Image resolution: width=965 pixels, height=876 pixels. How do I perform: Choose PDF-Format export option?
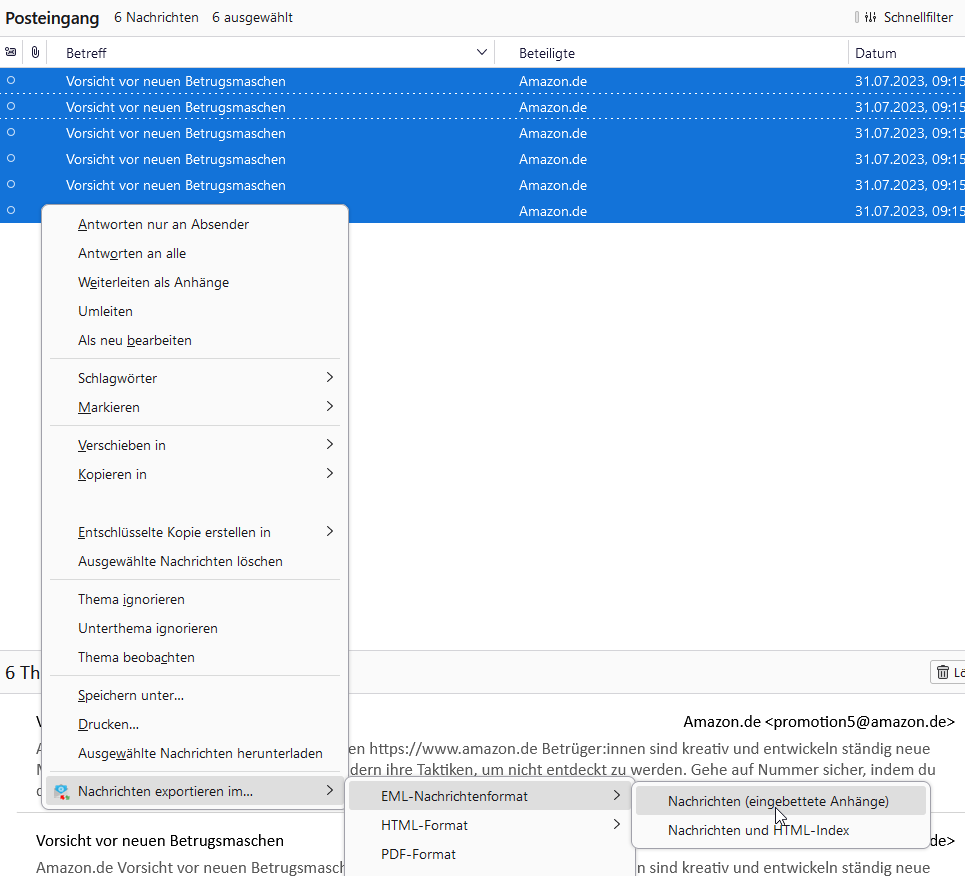click(418, 854)
